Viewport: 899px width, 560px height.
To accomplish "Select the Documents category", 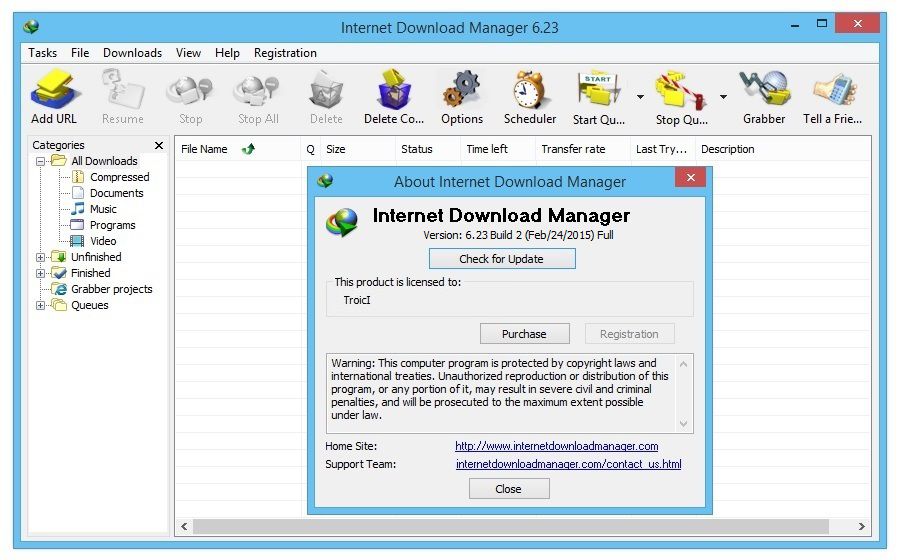I will [x=116, y=193].
